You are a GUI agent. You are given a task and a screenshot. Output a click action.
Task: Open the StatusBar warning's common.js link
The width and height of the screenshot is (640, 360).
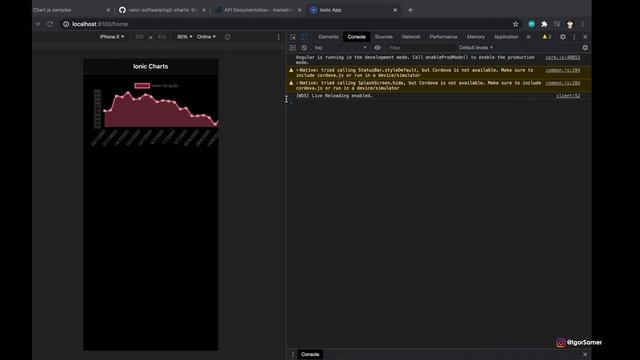(x=562, y=70)
